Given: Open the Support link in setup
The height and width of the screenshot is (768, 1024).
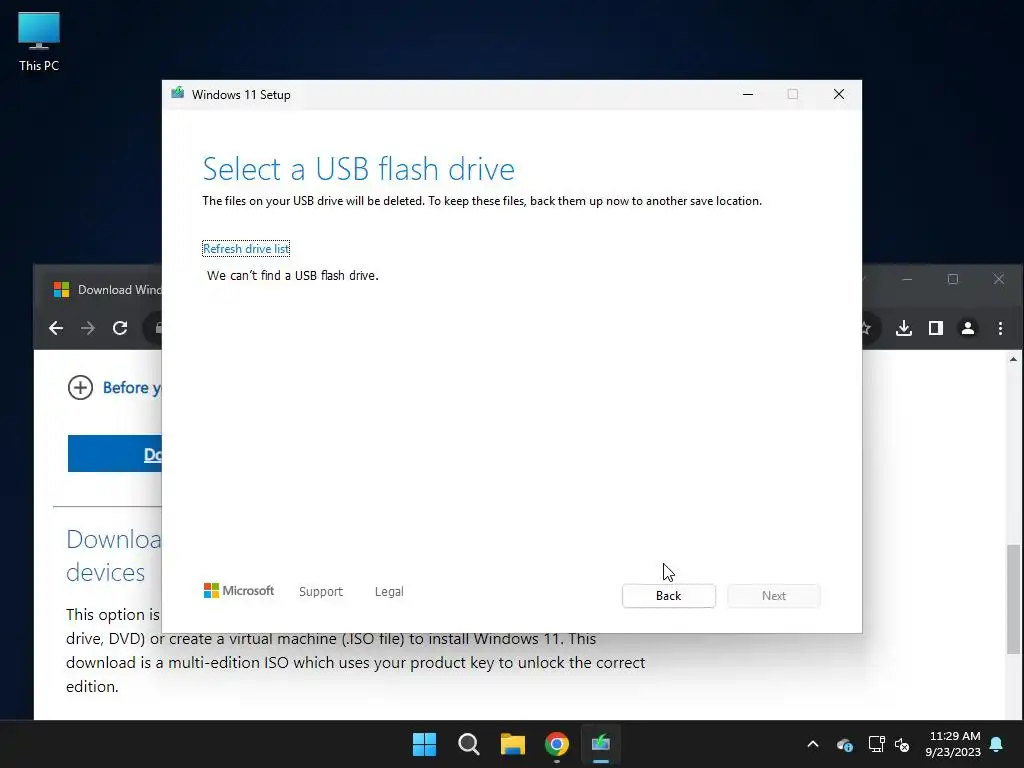Looking at the screenshot, I should [x=321, y=592].
